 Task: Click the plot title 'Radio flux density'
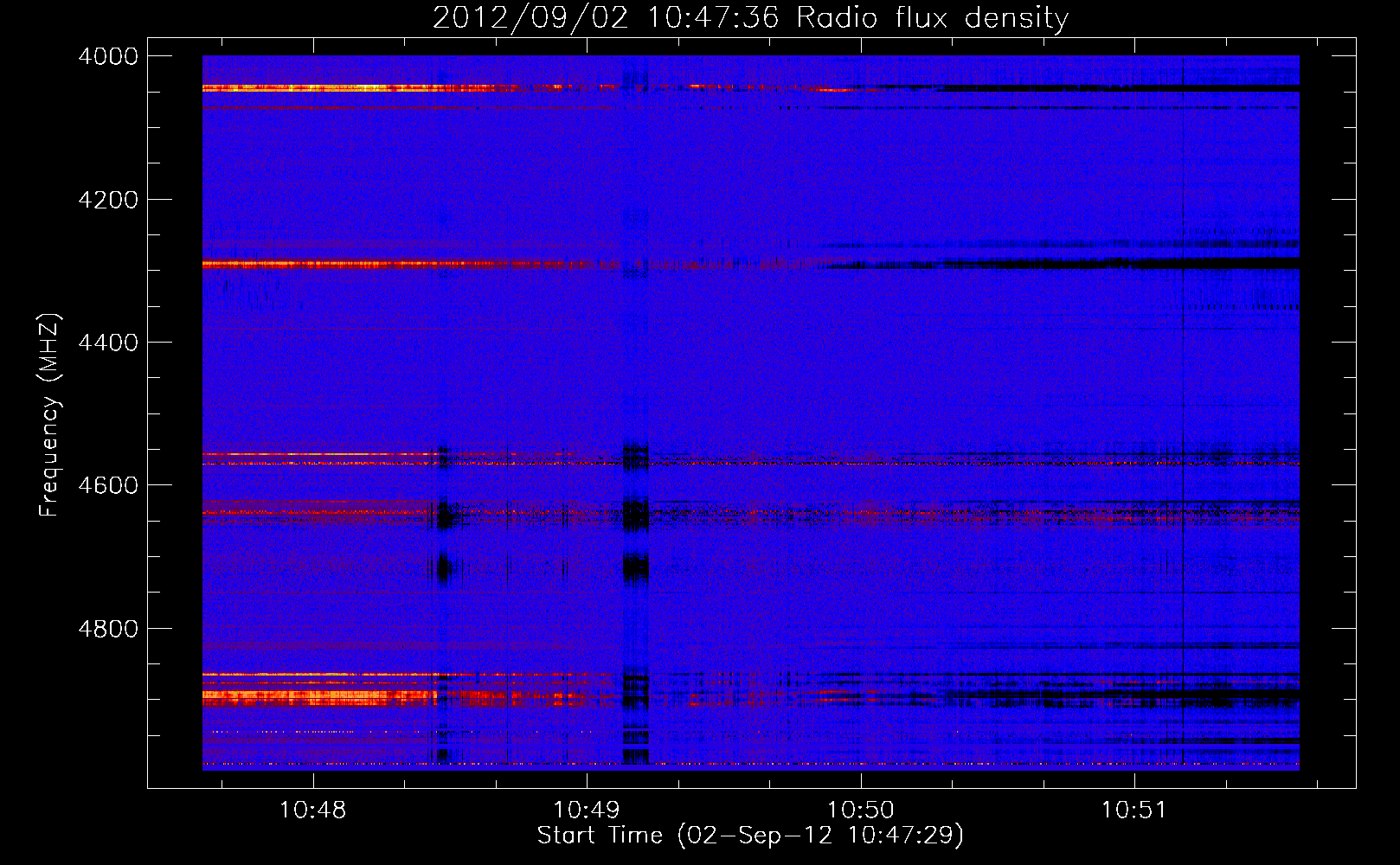click(932, 17)
